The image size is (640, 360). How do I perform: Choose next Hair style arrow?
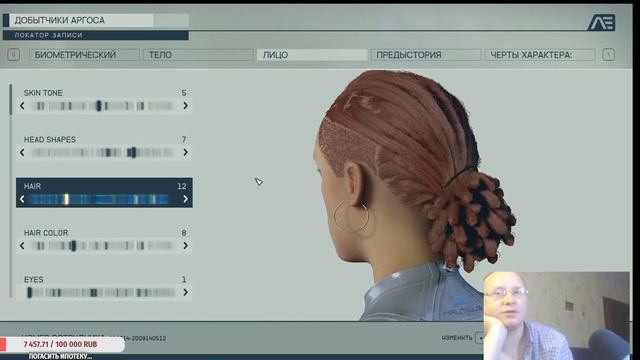pyautogui.click(x=185, y=199)
